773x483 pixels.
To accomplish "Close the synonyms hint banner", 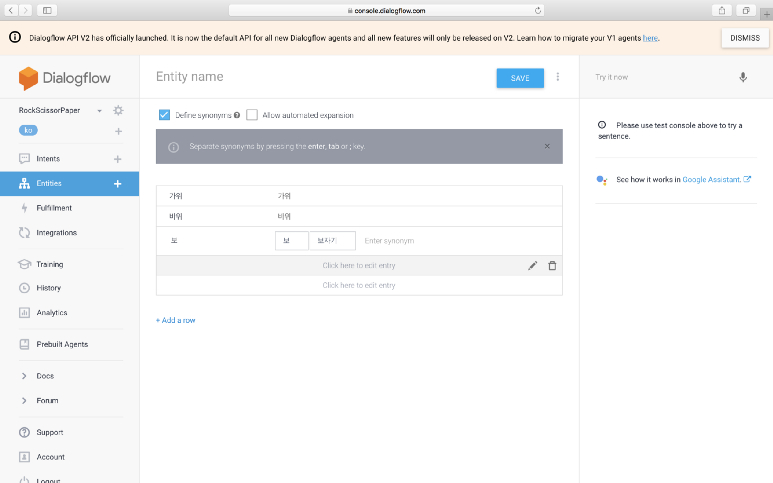I will point(547,146).
